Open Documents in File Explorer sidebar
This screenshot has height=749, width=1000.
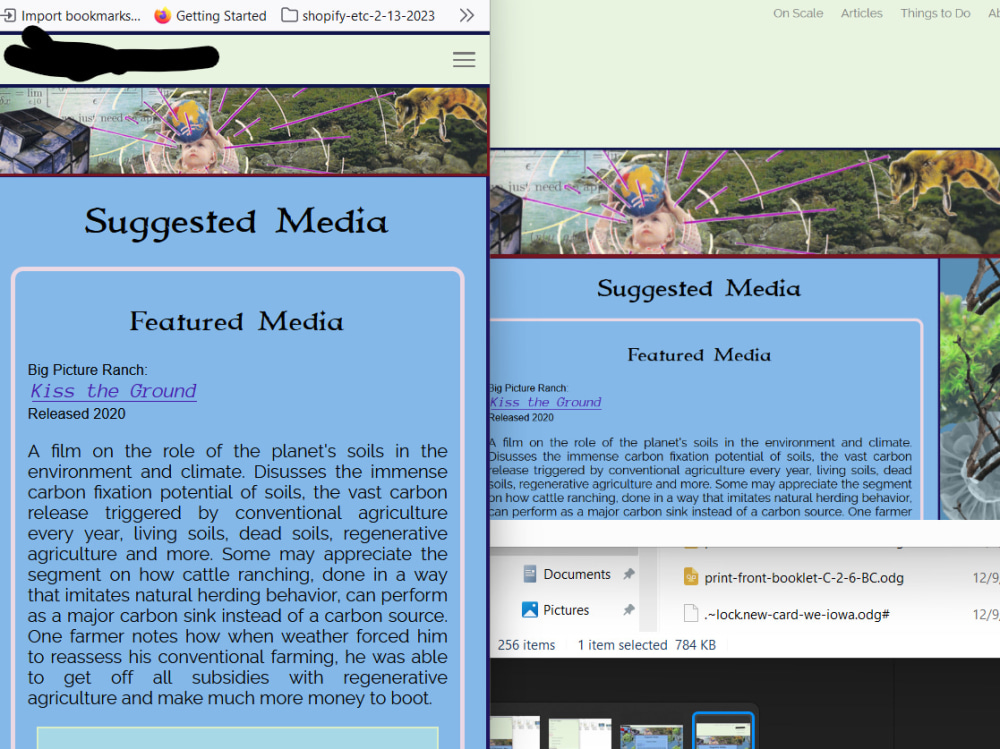pyautogui.click(x=577, y=574)
